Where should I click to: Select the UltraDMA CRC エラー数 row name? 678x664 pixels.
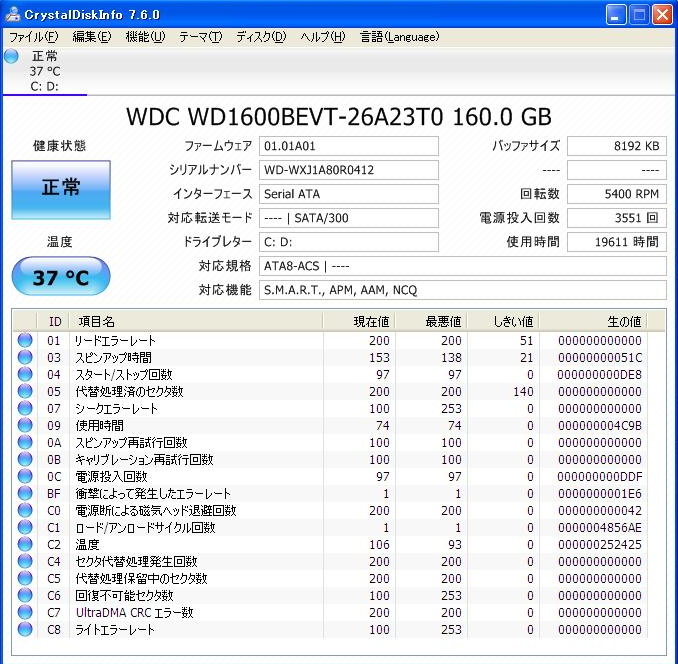tap(134, 613)
